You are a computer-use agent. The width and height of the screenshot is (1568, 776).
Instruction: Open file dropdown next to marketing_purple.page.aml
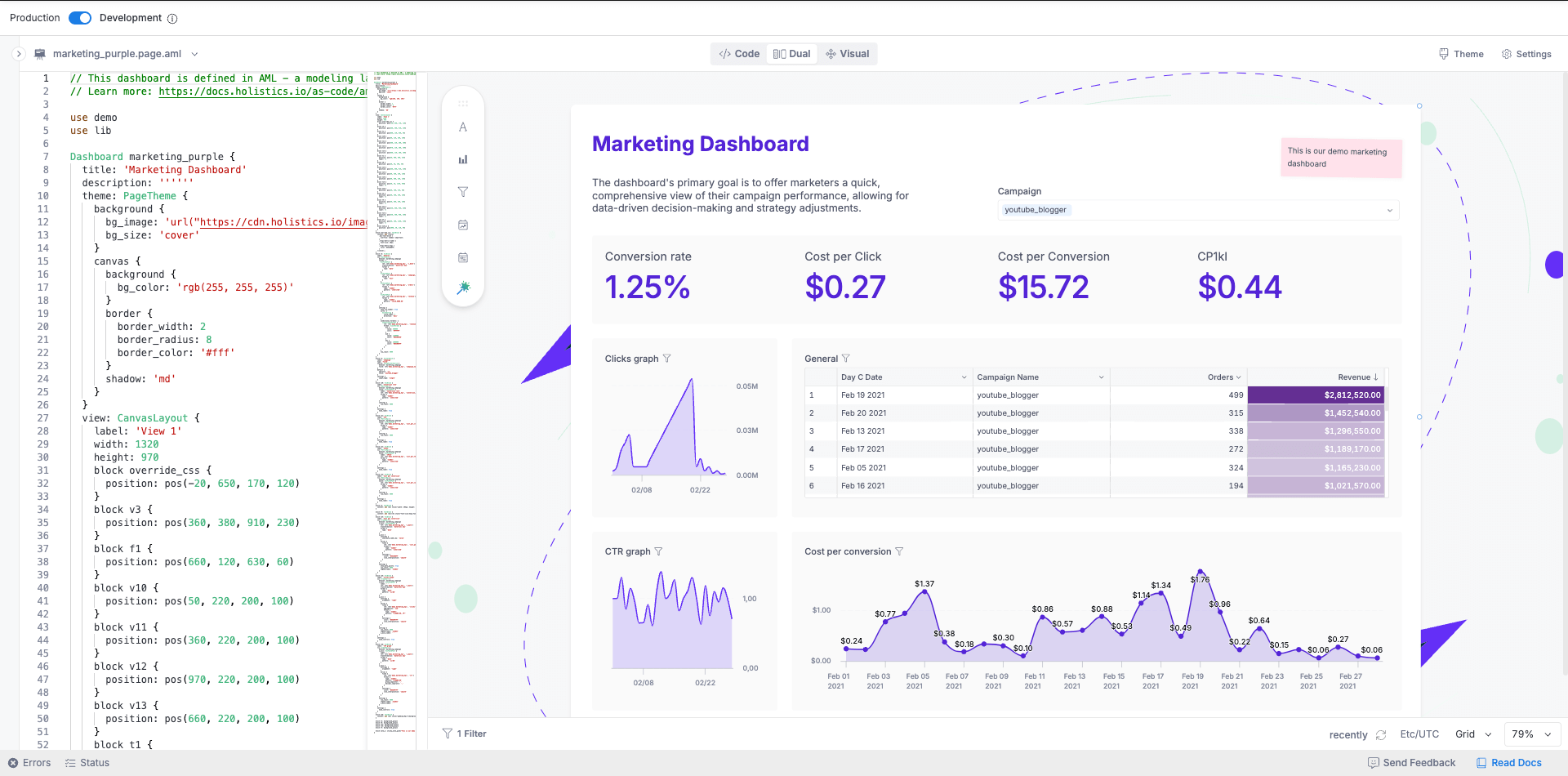point(194,54)
